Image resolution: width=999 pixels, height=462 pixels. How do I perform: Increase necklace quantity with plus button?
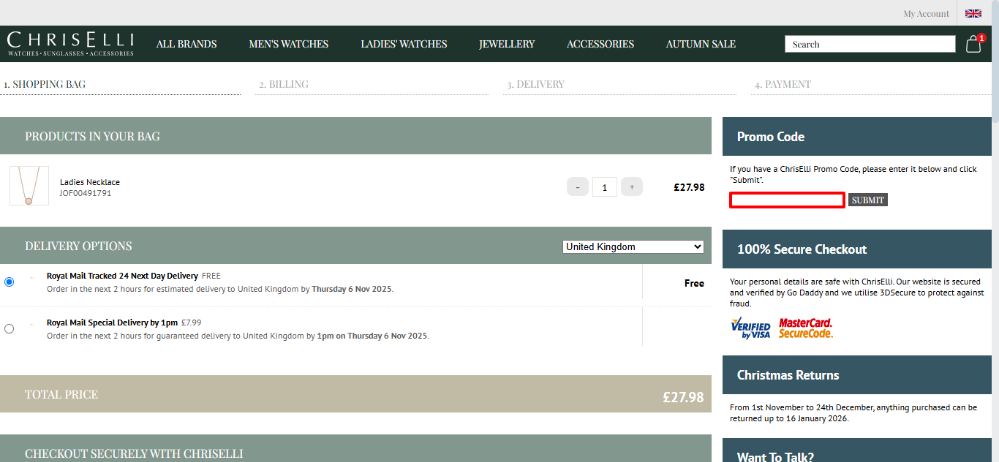632,187
